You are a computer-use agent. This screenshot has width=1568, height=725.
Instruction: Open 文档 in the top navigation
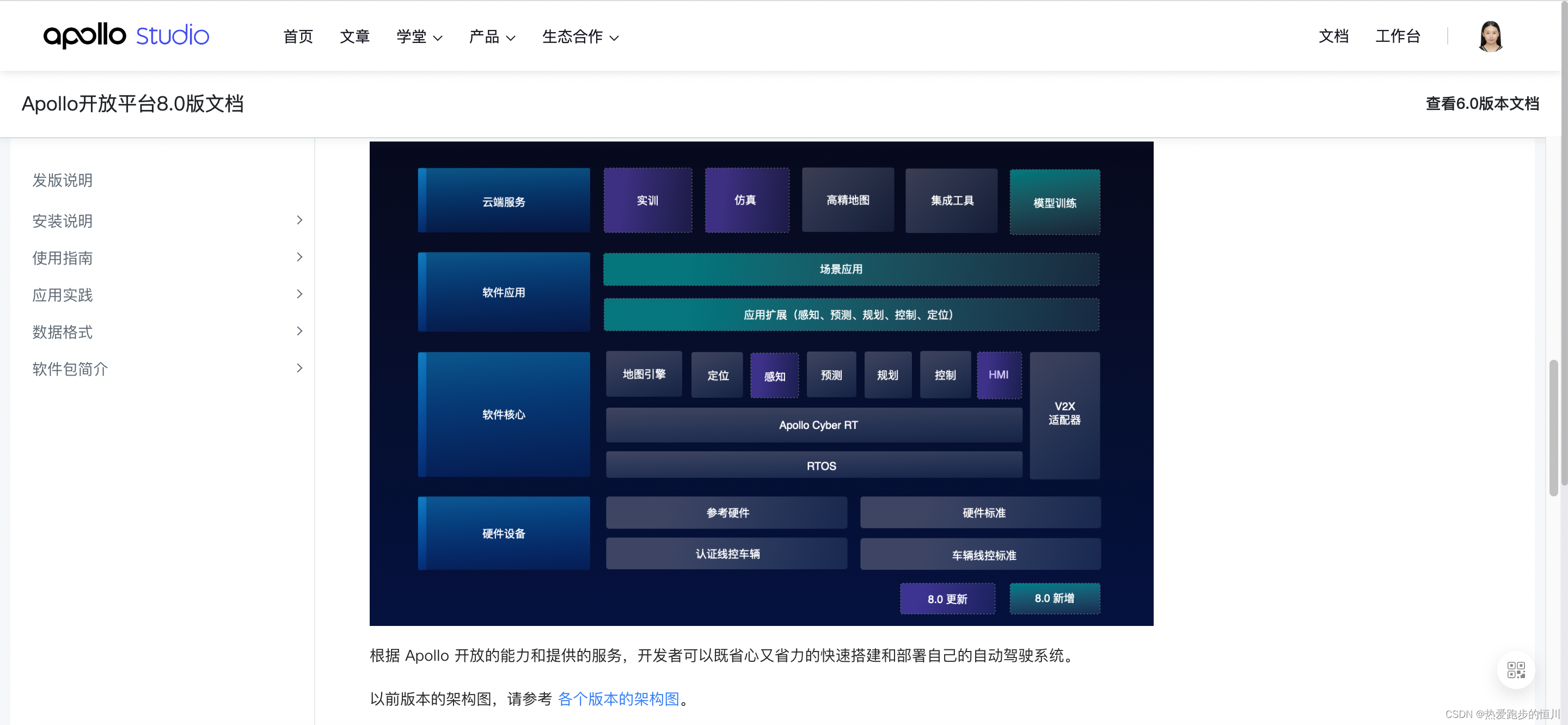(1333, 36)
